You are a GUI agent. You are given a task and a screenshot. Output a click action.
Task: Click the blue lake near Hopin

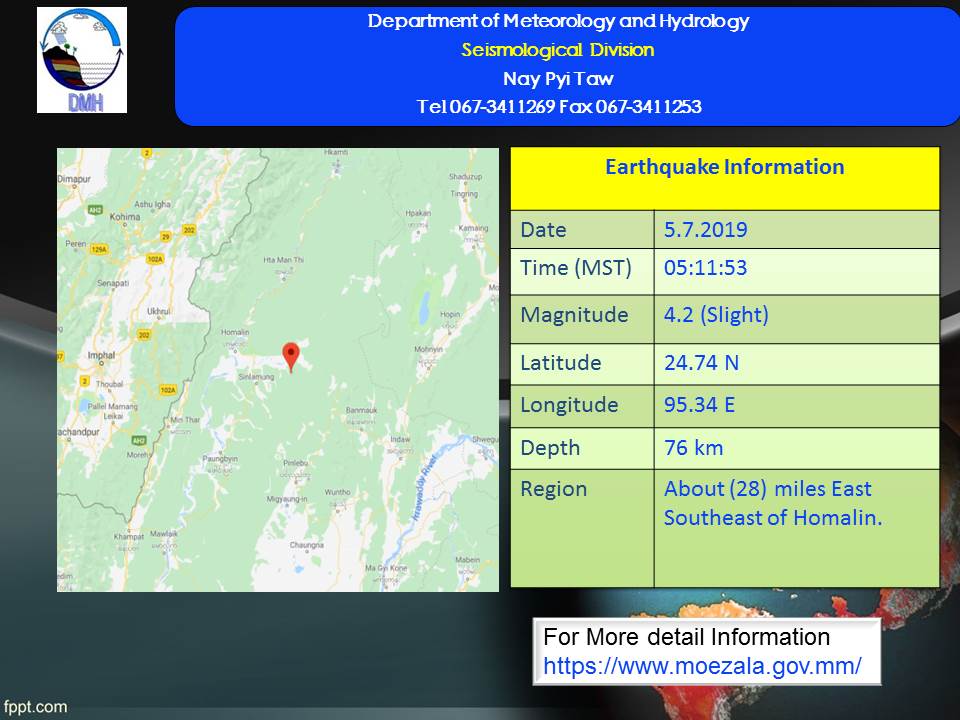(x=424, y=307)
